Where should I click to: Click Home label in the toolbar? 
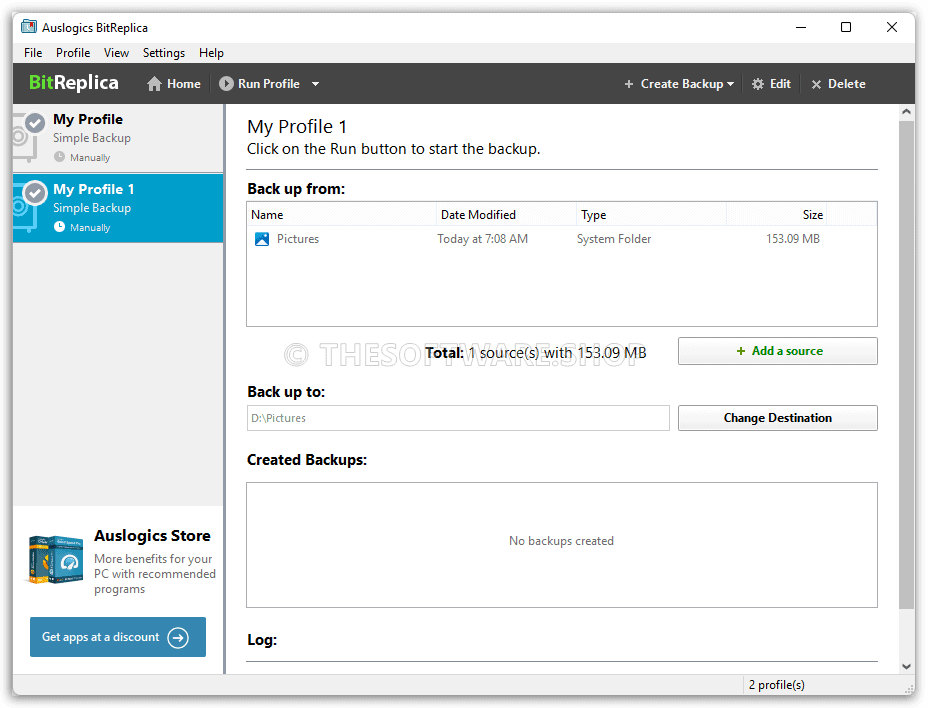click(x=183, y=84)
